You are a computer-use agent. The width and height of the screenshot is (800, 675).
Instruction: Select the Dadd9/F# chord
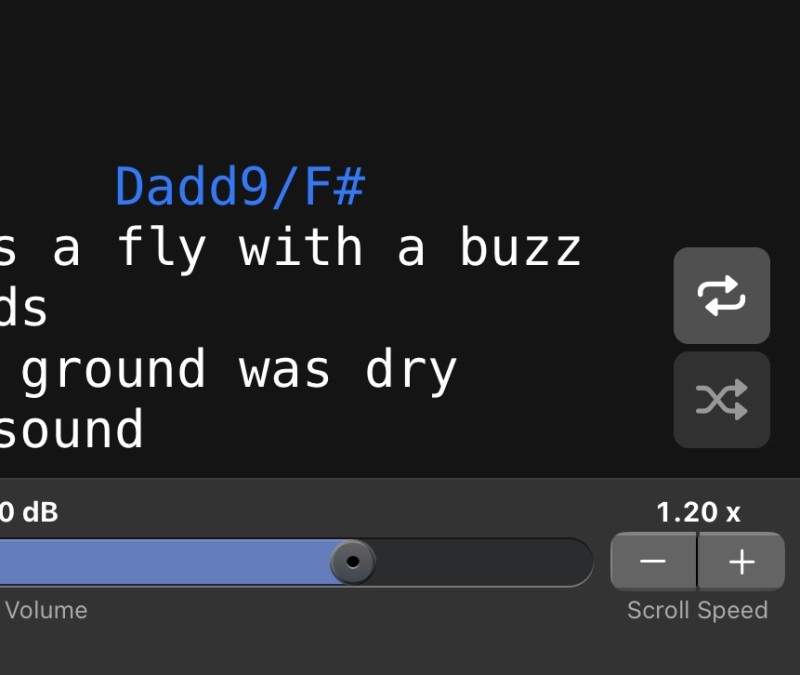[x=240, y=187]
